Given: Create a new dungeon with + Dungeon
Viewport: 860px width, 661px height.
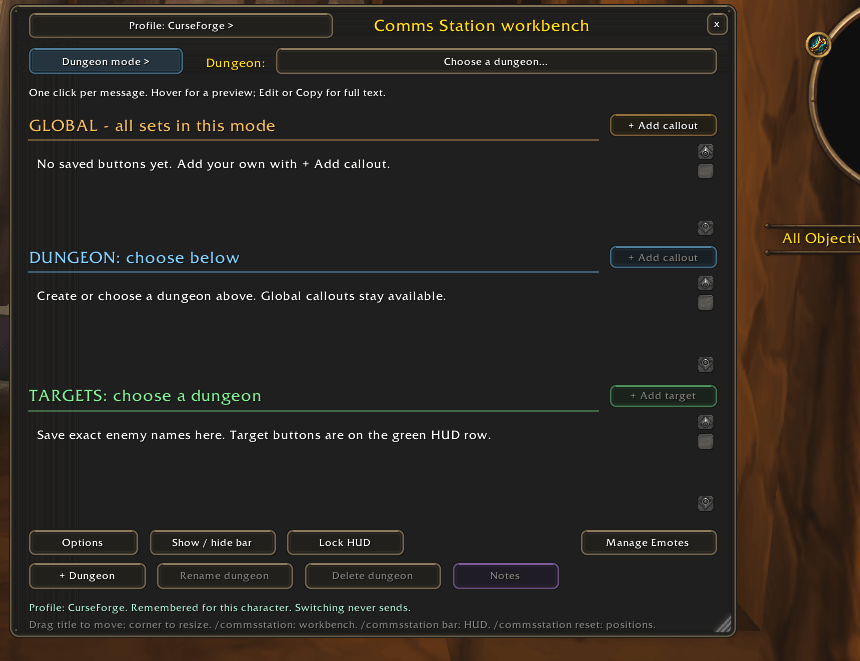Looking at the screenshot, I should [87, 576].
